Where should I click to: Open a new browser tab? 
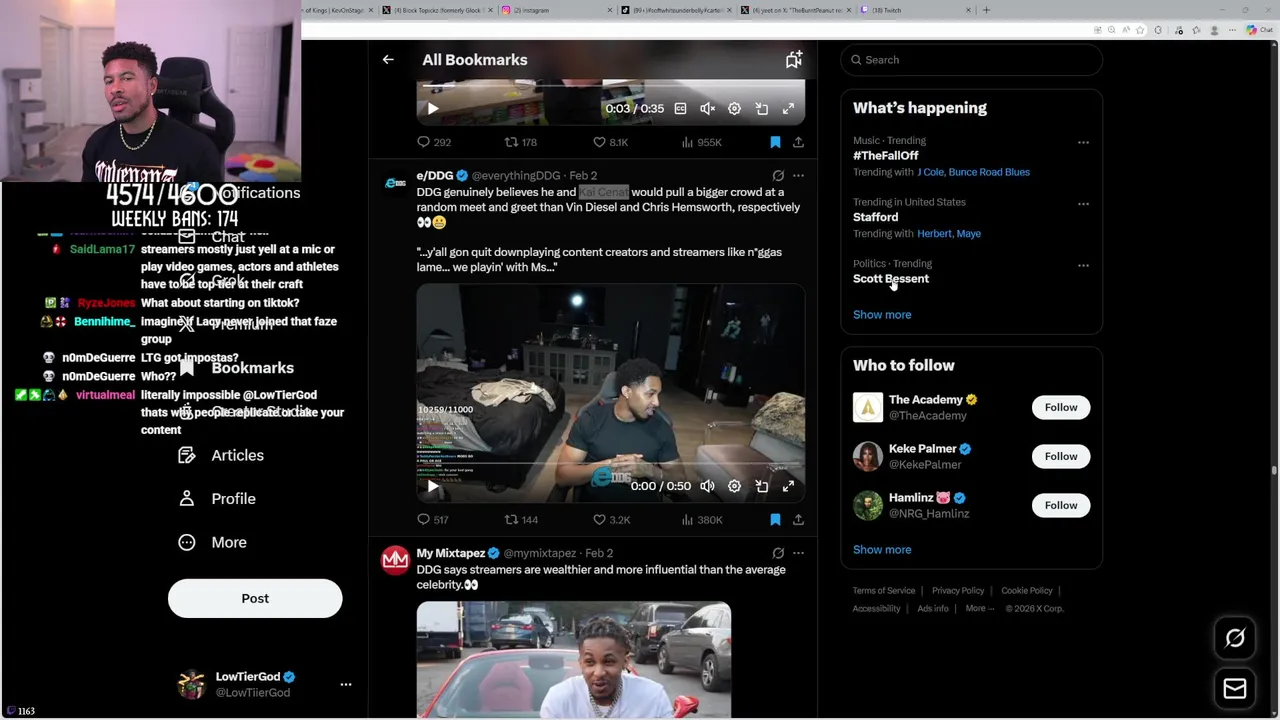click(986, 10)
